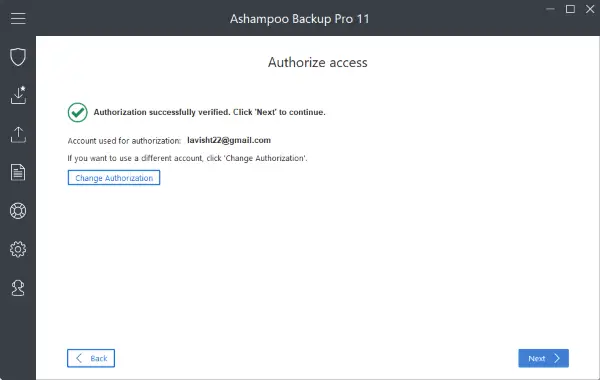Open the hamburger menu
600x380 pixels.
18,18
